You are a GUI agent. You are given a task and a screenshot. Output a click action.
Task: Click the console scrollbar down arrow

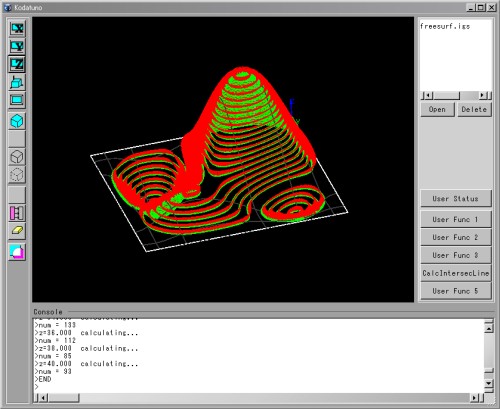488,384
